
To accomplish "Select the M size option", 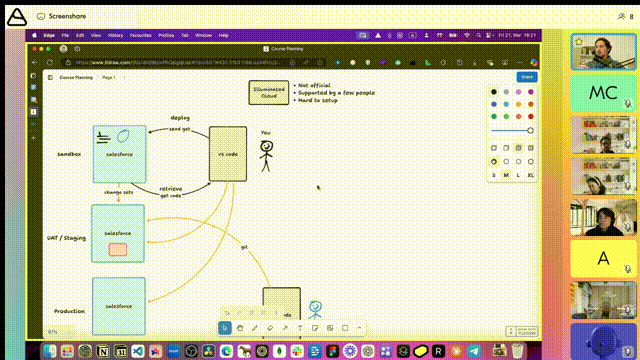I will click(506, 175).
